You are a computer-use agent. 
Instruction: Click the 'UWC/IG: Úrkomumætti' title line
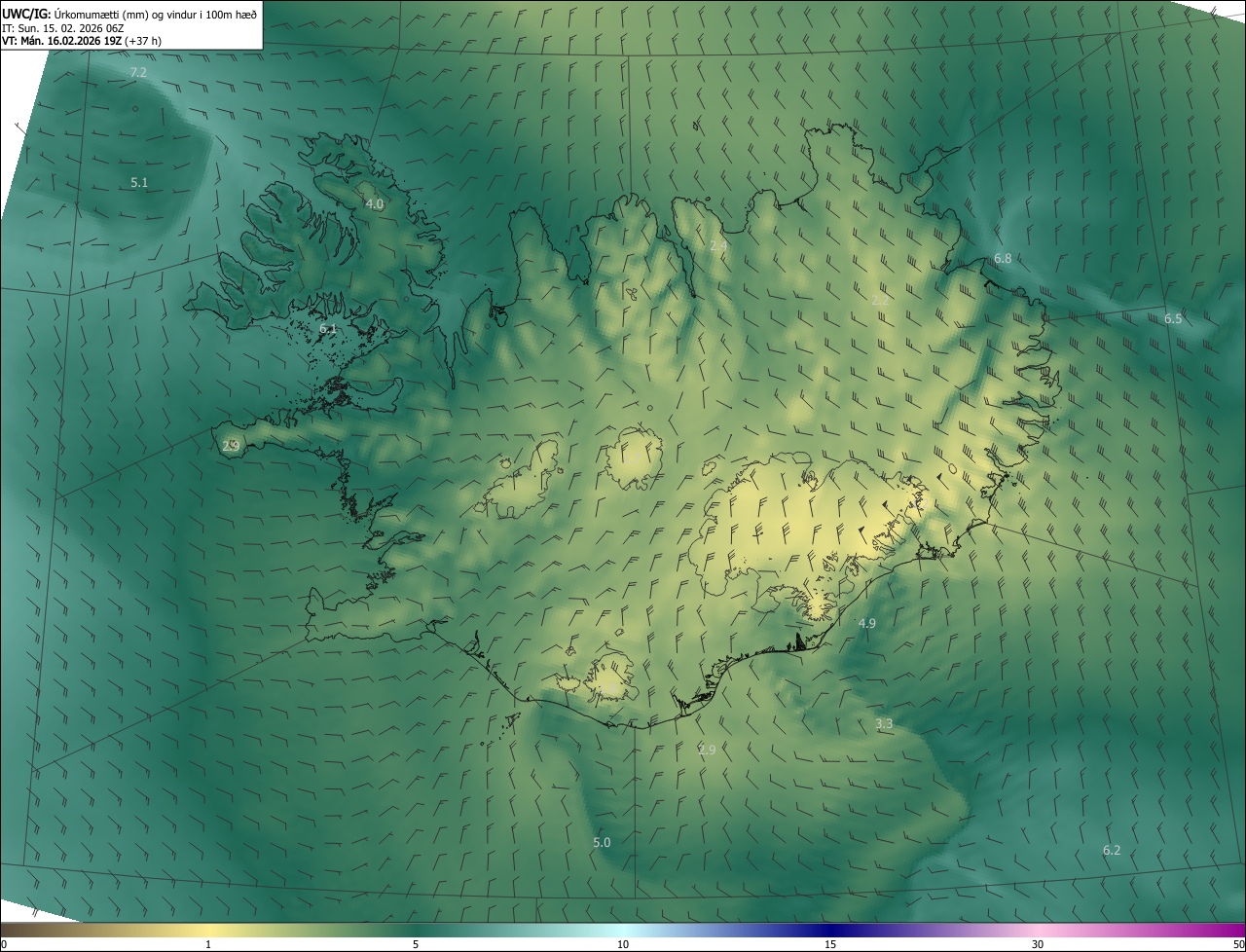click(x=129, y=13)
